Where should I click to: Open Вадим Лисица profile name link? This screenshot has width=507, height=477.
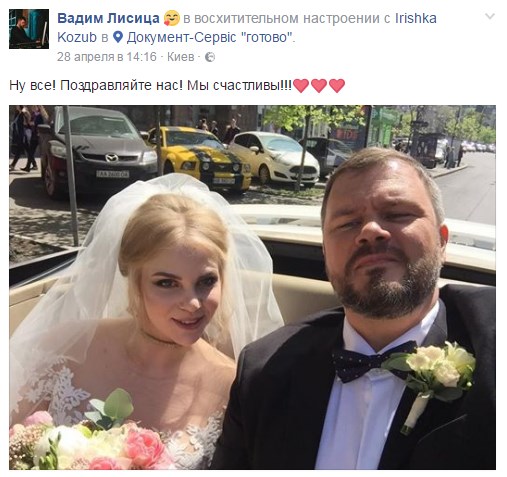point(108,18)
